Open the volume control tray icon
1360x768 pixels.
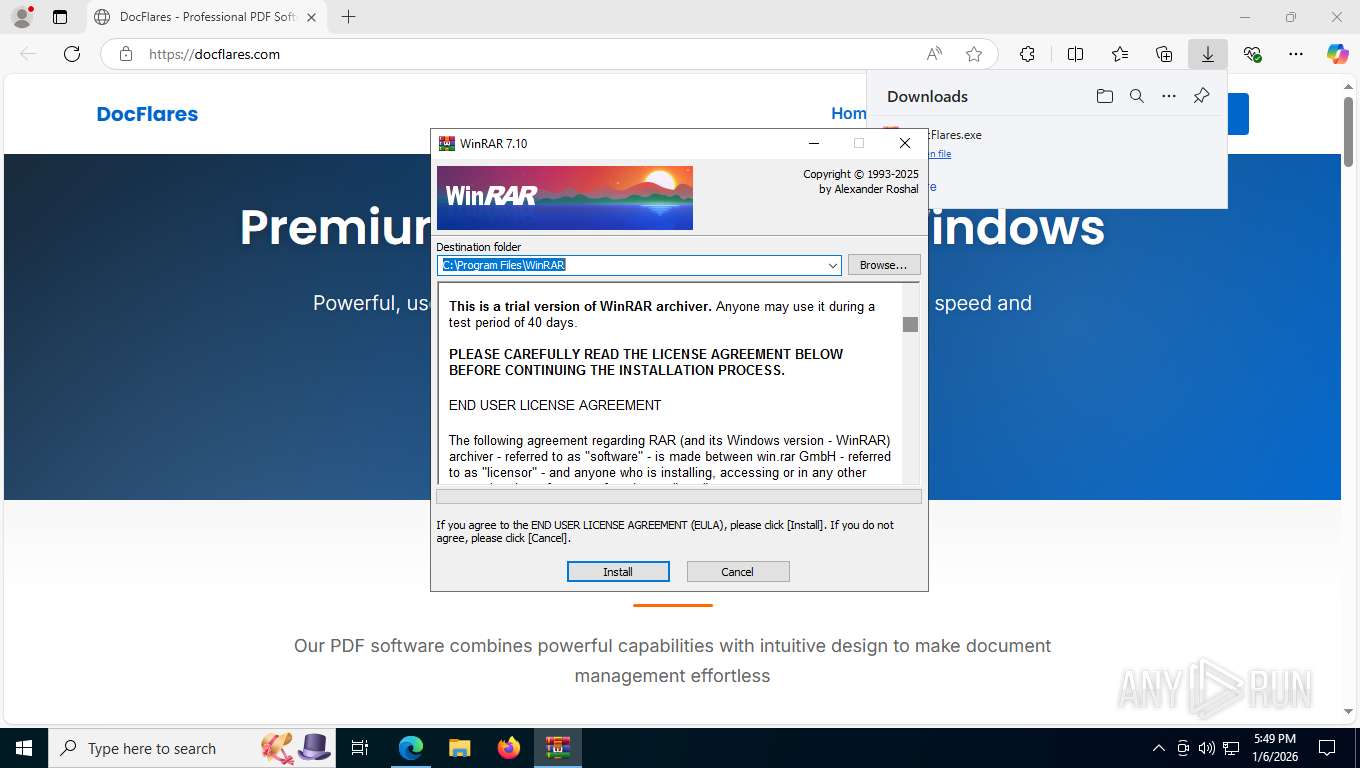pyautogui.click(x=1207, y=748)
